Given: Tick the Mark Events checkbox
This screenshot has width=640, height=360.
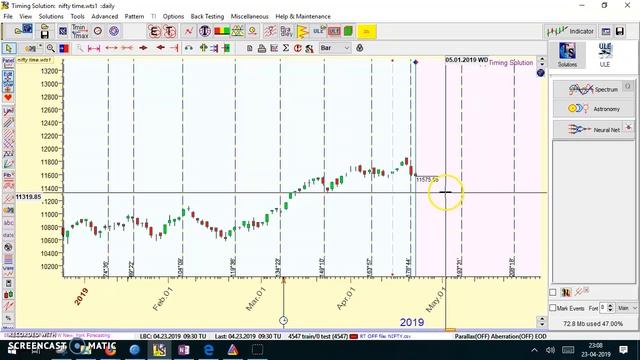Looking at the screenshot, I should 553,308.
